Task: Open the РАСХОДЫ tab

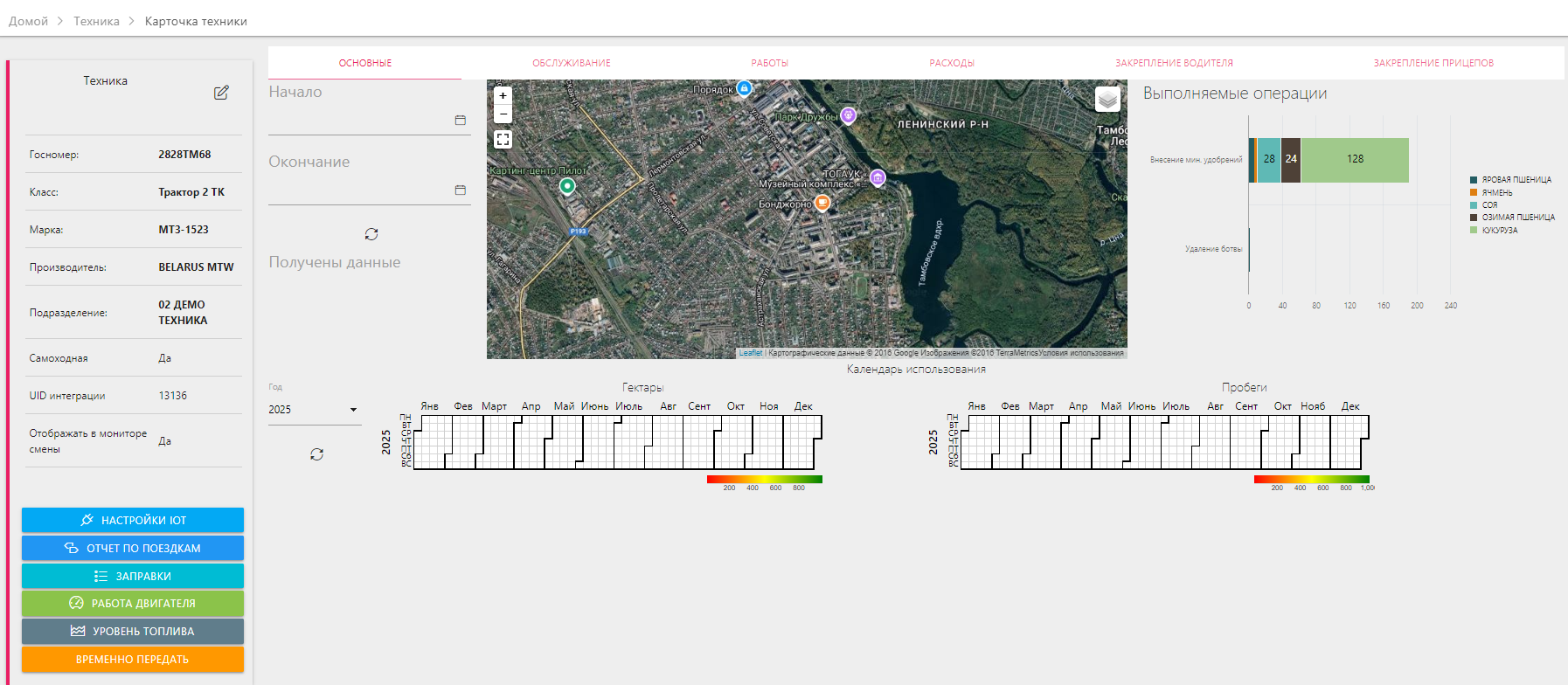Action: [x=952, y=63]
